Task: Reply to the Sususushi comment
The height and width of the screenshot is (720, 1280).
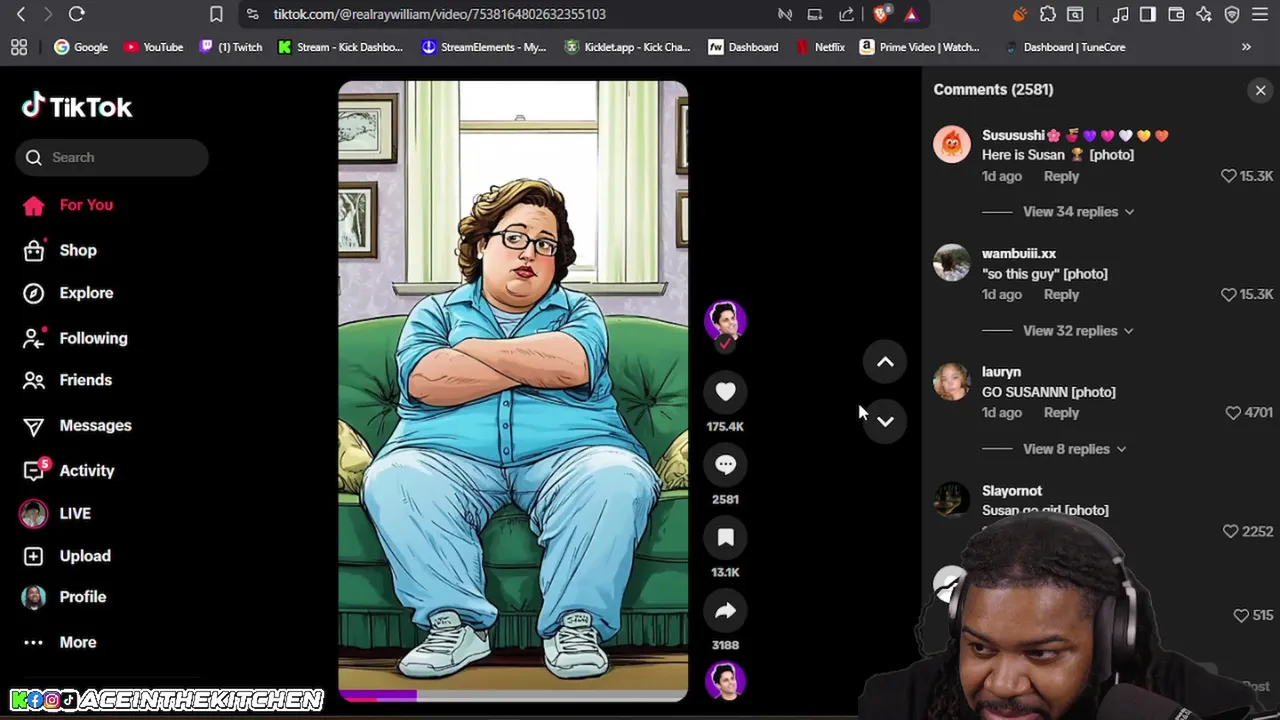Action: click(x=1061, y=176)
